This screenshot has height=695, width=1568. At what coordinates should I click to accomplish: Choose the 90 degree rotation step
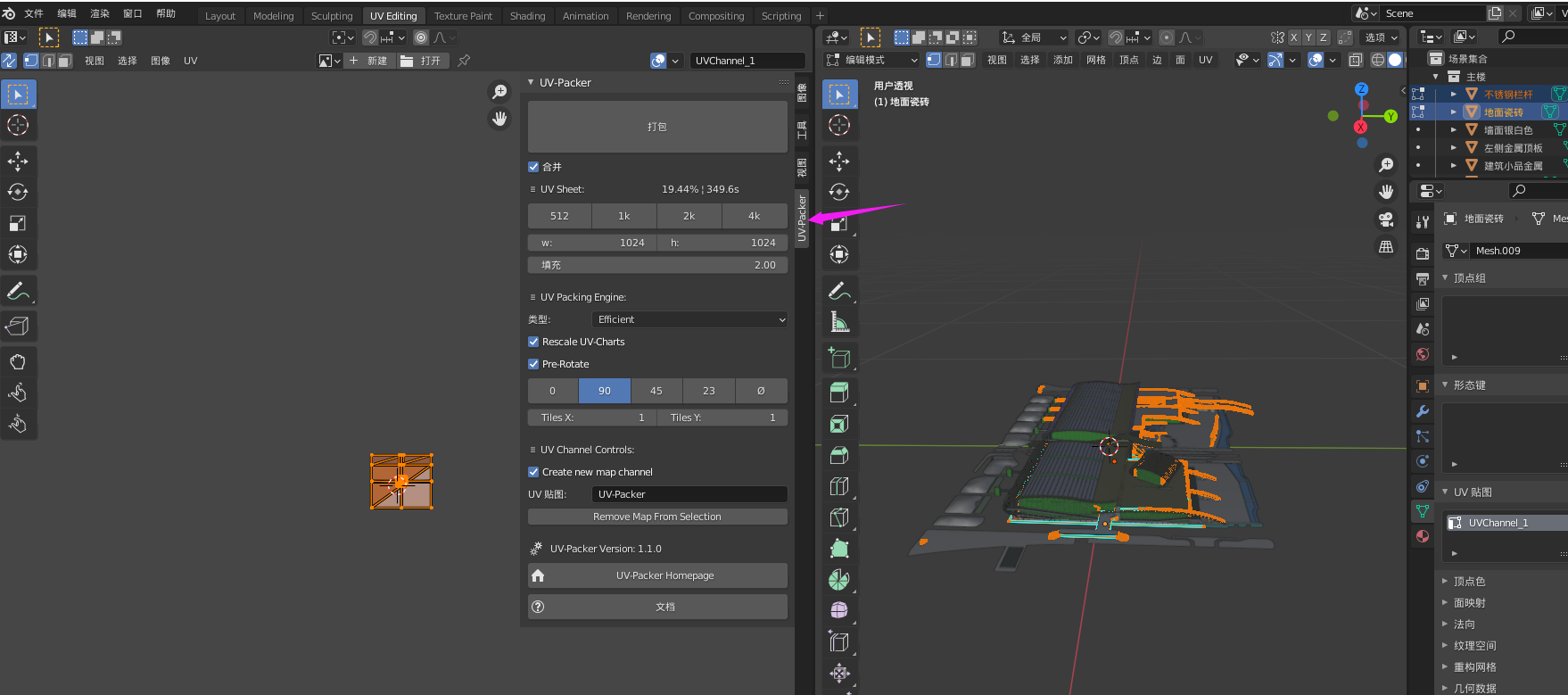tap(605, 391)
